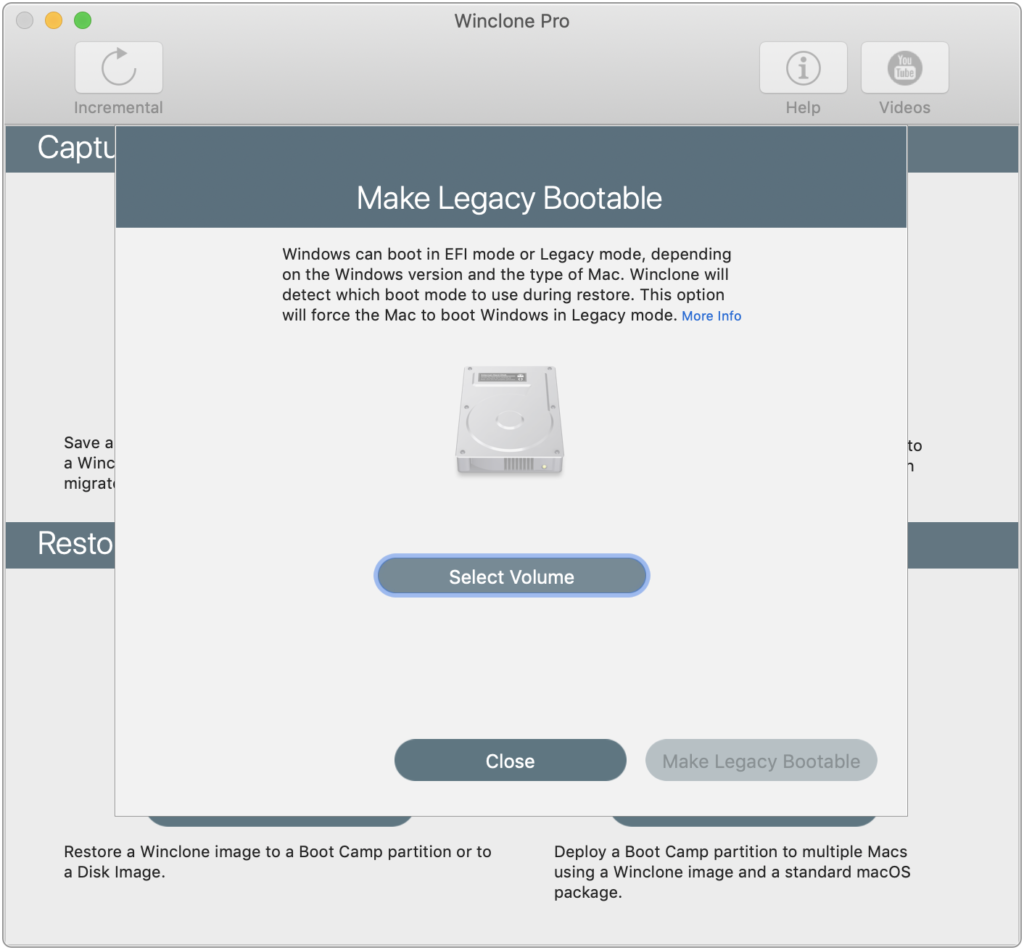Click the 'Make Legacy Bootable' sheet heading

509,198
